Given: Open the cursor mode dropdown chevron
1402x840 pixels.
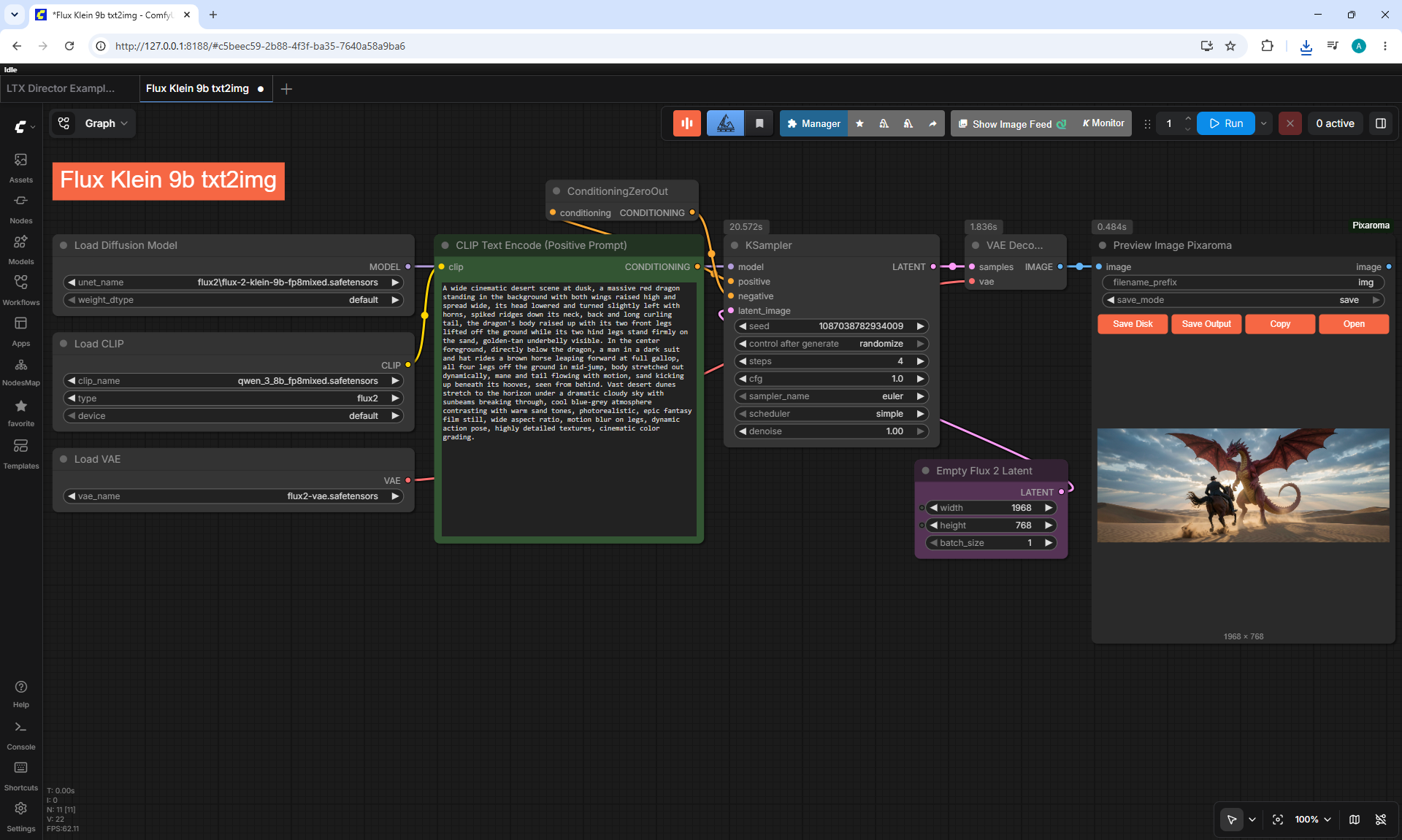Looking at the screenshot, I should click(1252, 820).
